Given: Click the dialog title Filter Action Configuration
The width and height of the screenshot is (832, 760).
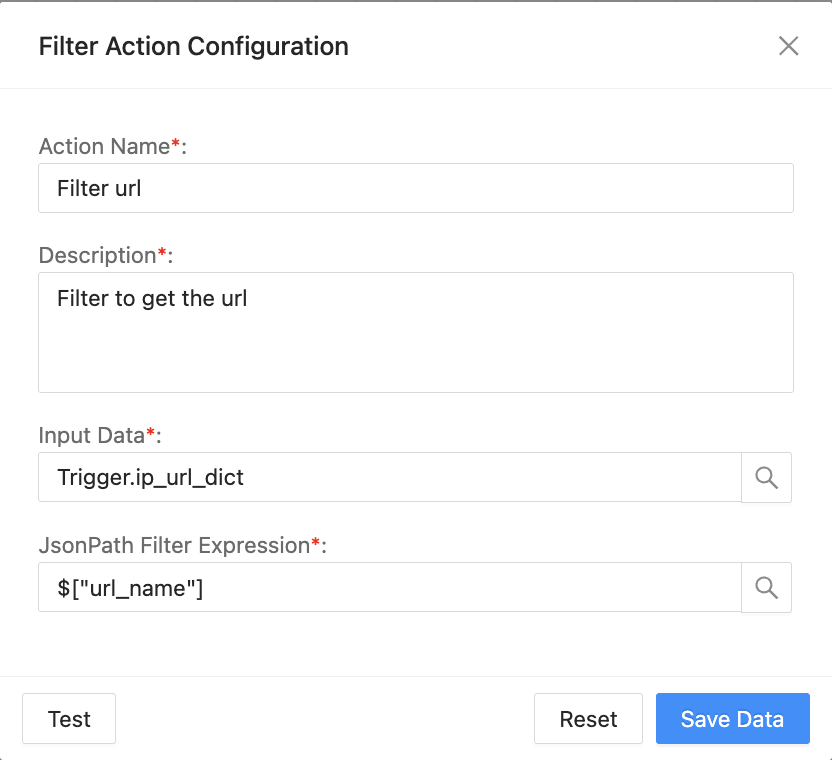Looking at the screenshot, I should click(193, 46).
